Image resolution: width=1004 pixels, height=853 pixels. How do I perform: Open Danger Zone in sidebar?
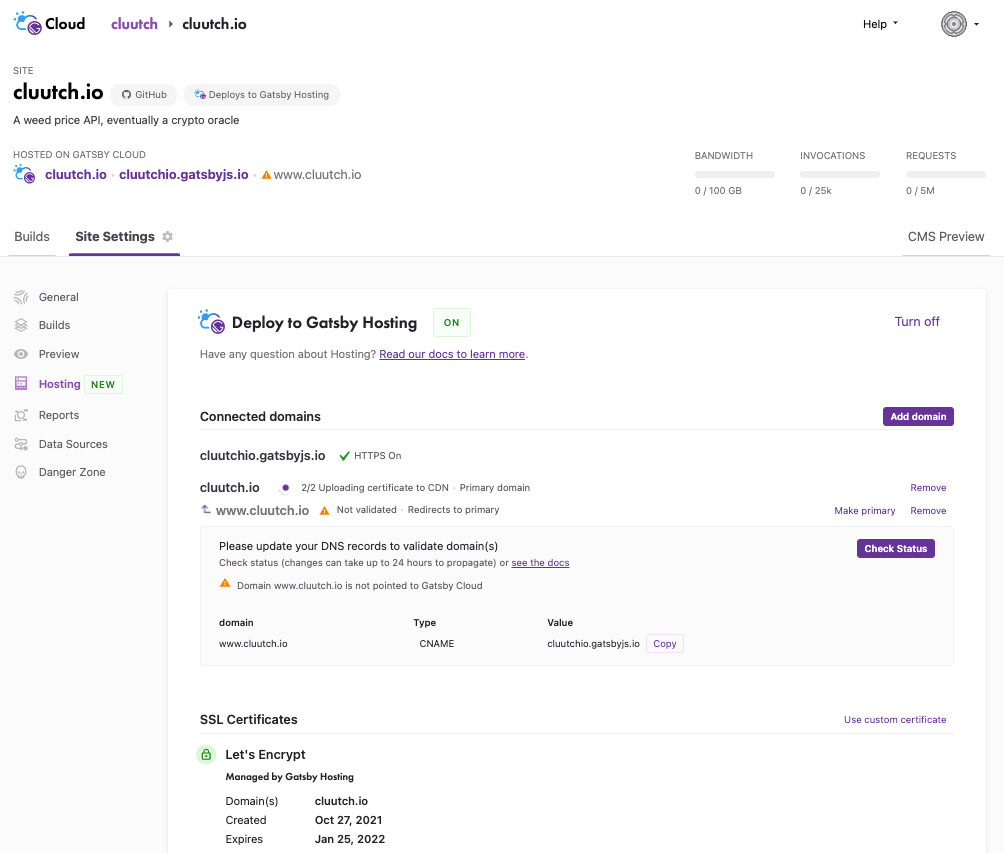(72, 472)
